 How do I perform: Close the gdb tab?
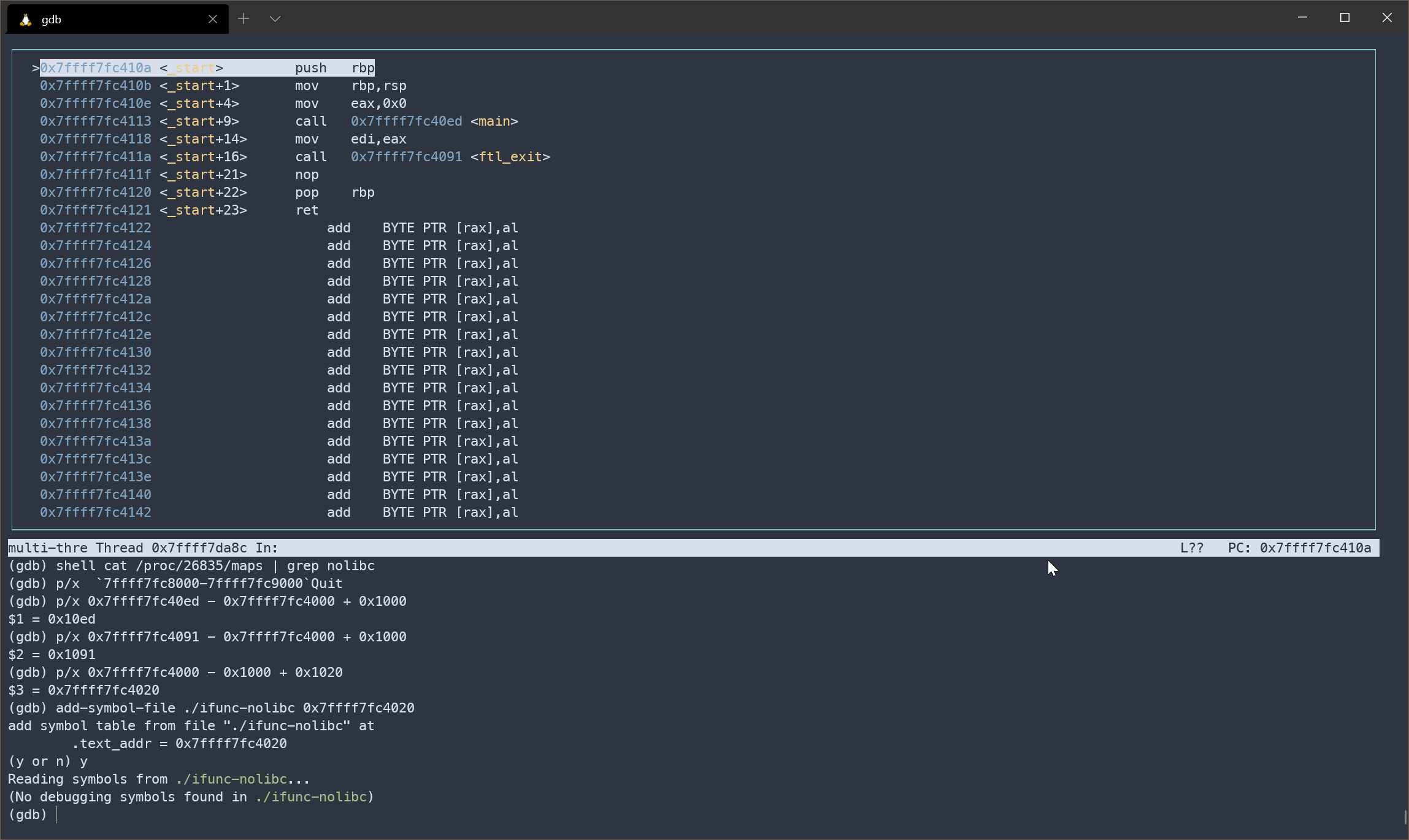[x=213, y=19]
